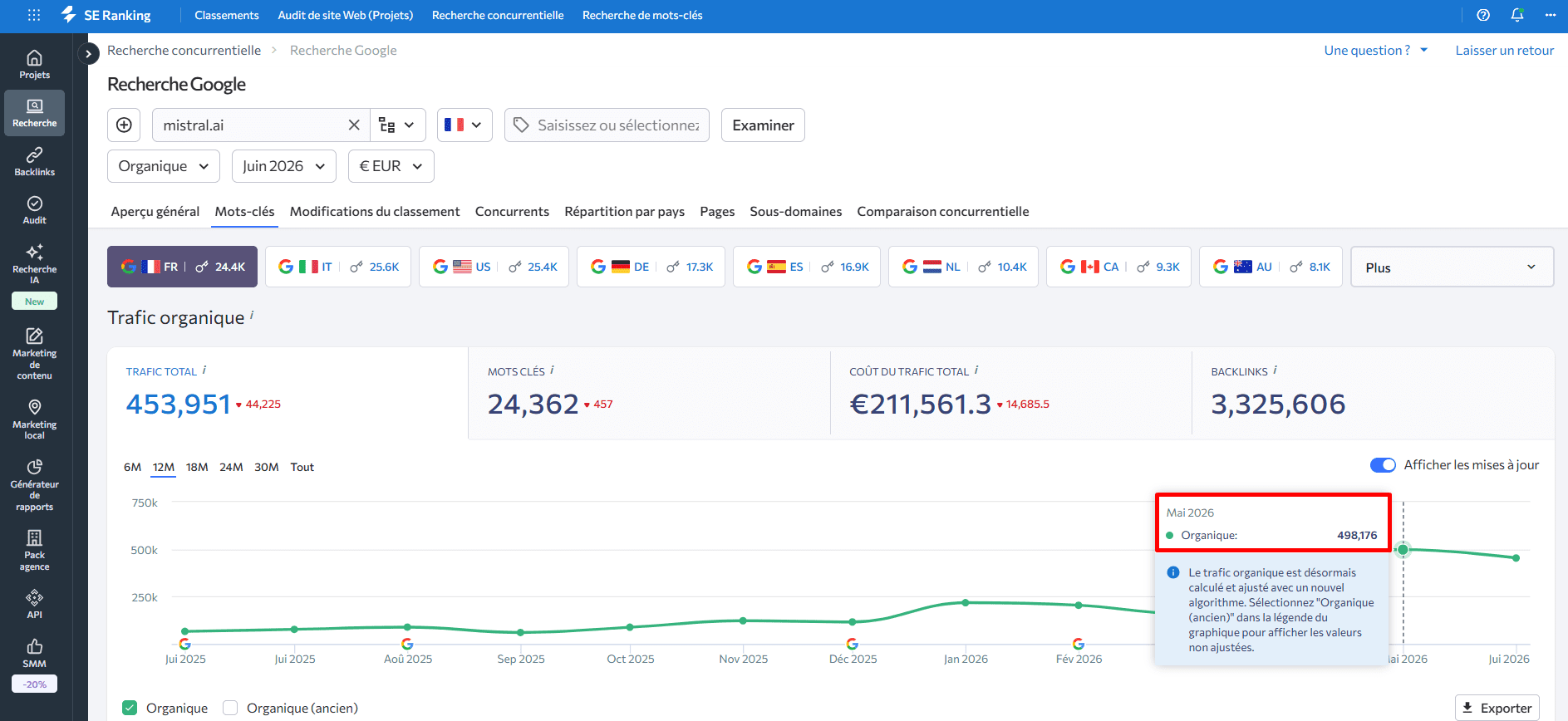This screenshot has height=721, width=1568.
Task: Click Recherche concurrentielle breadcrumb link
Action: point(184,50)
